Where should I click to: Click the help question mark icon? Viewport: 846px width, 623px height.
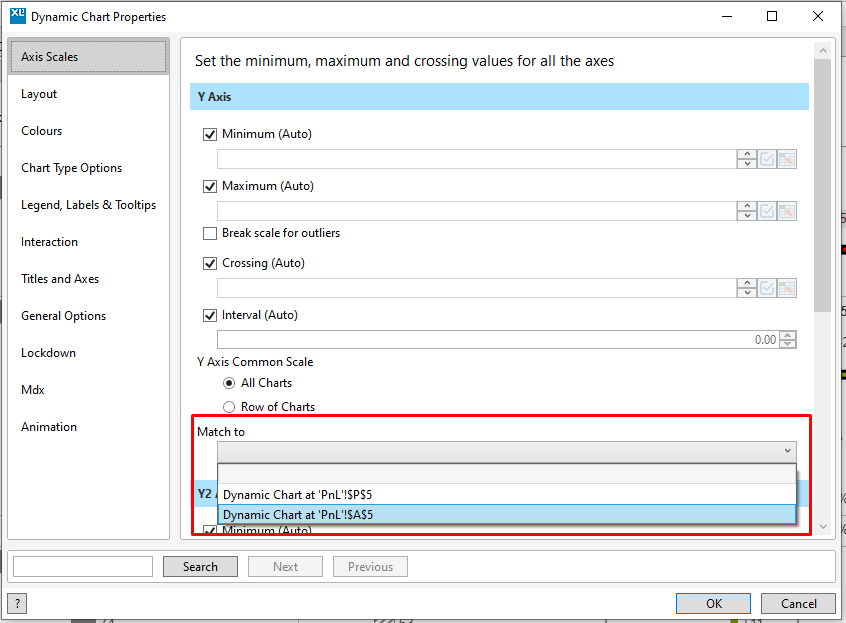coord(16,603)
